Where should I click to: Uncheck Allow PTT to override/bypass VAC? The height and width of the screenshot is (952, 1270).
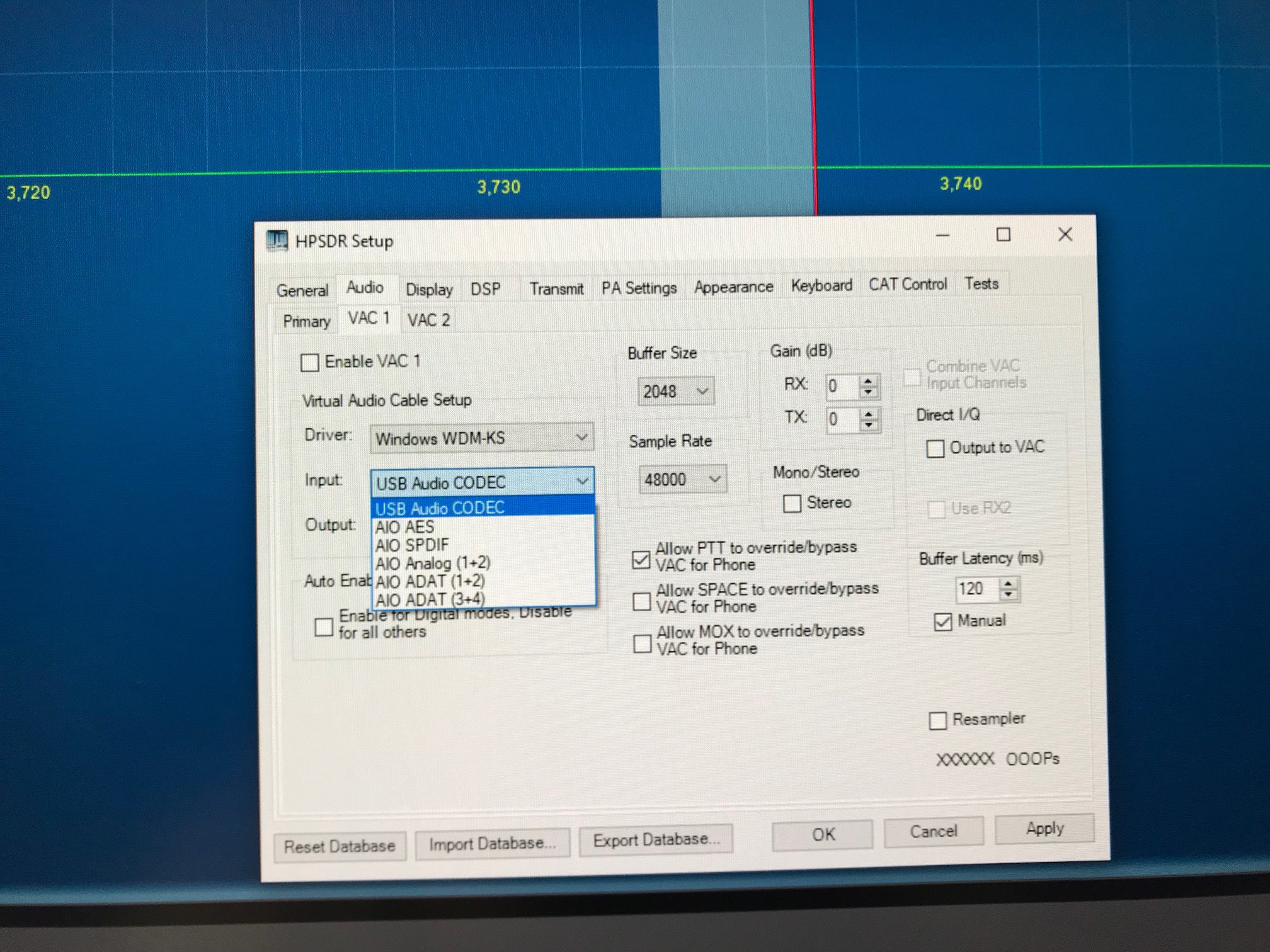click(641, 559)
